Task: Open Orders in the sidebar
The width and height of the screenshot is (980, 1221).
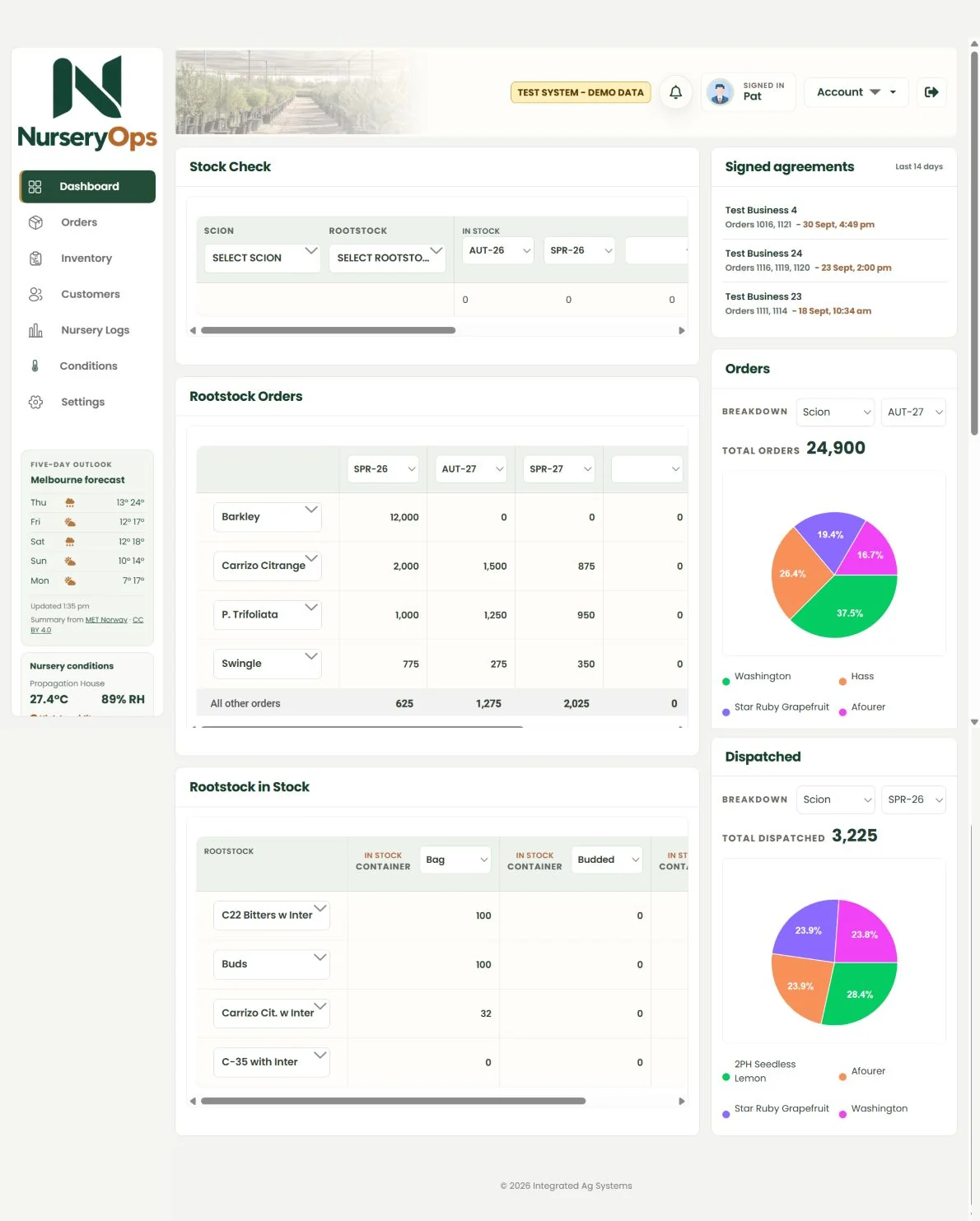Action: click(x=87, y=222)
